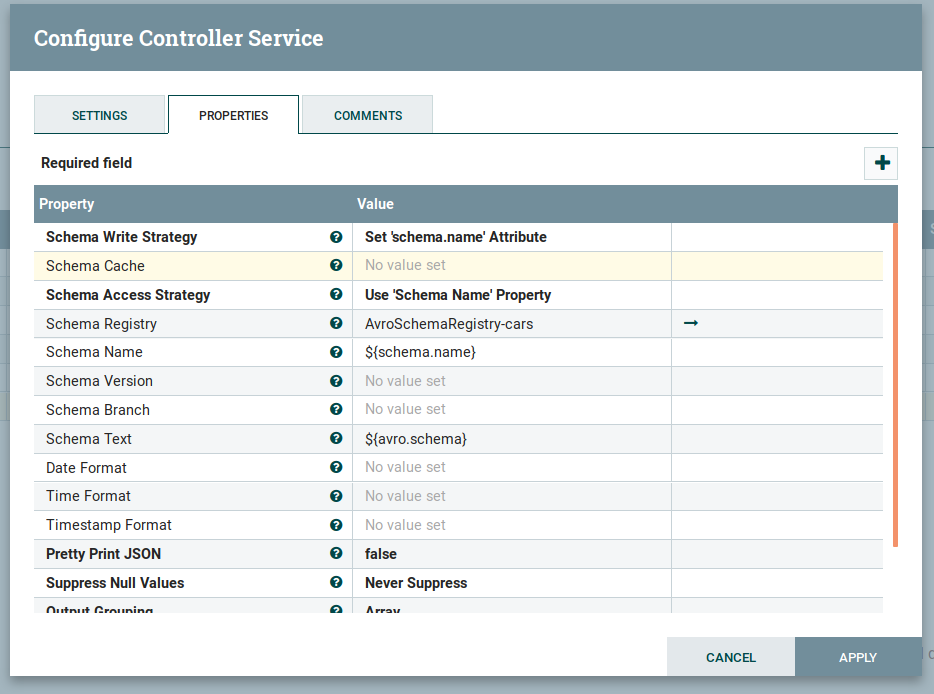This screenshot has width=934, height=694.
Task: Show help for Suppress Null Values
Action: click(336, 583)
